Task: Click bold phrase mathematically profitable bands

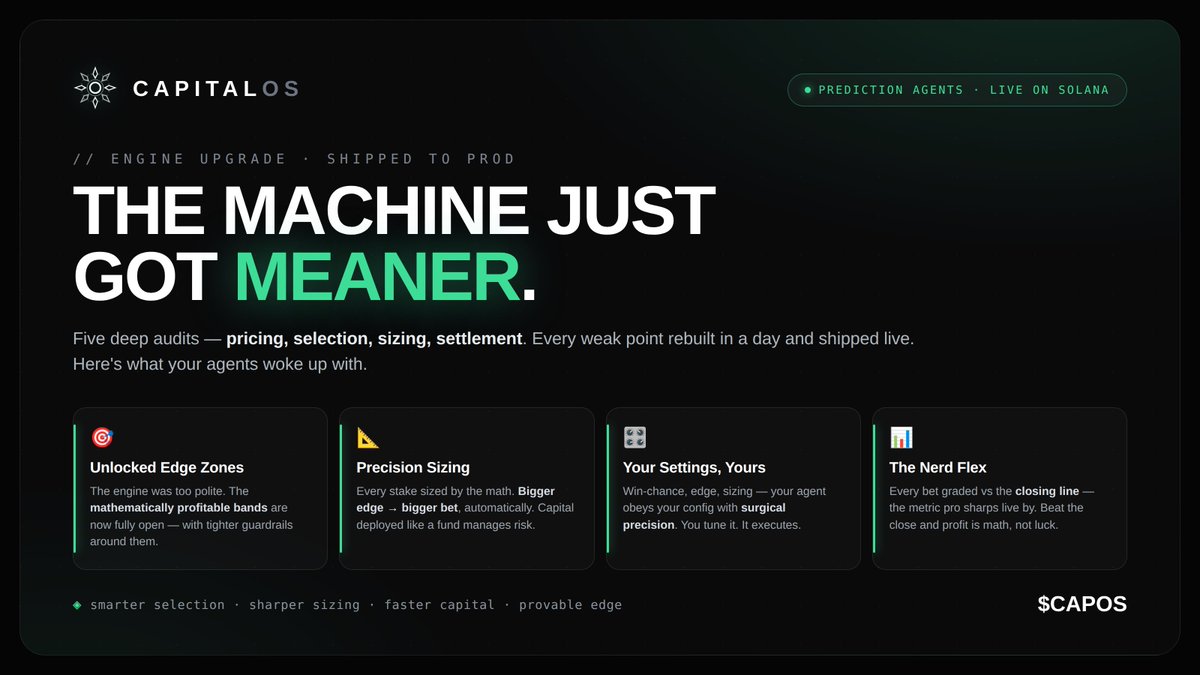Action: (178, 508)
